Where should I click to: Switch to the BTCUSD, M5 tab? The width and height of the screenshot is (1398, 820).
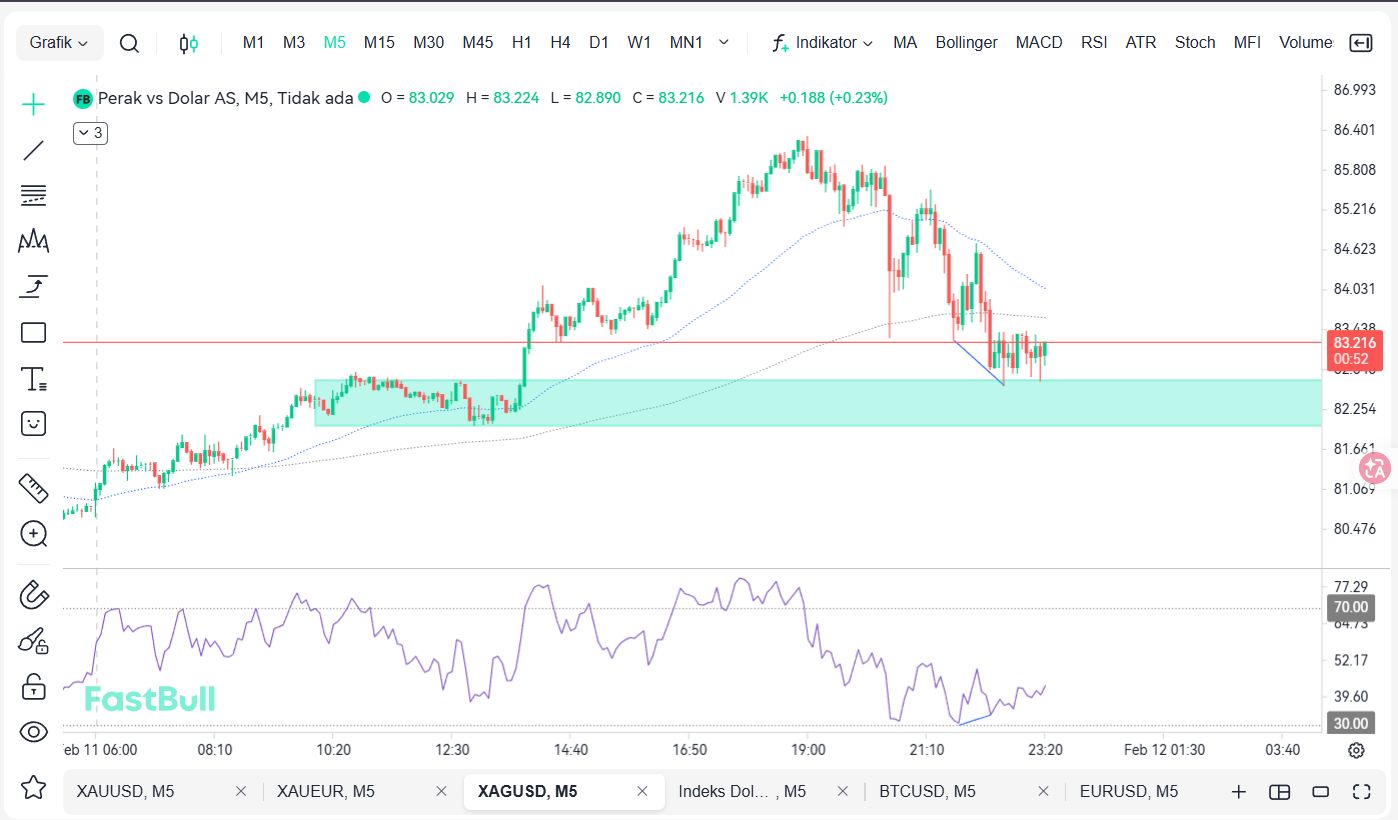[x=926, y=791]
